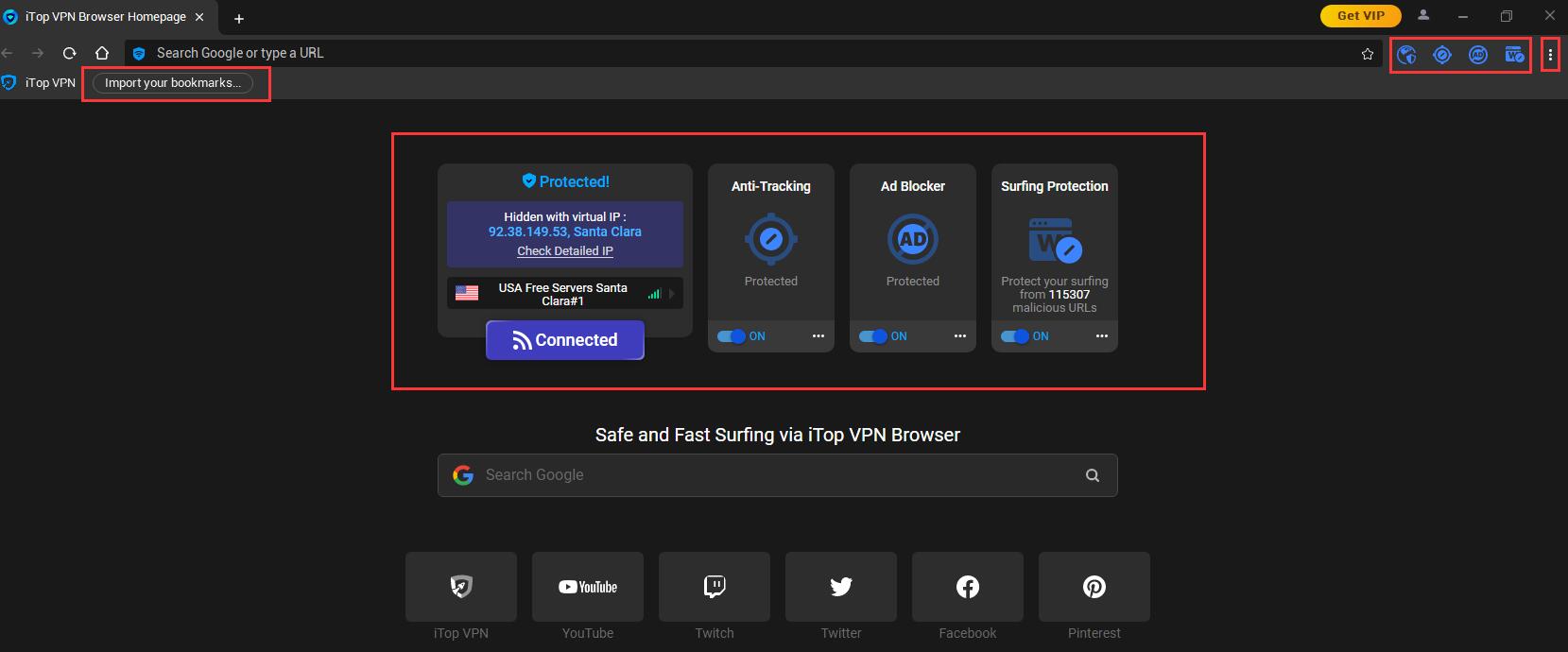The width and height of the screenshot is (1568, 652).
Task: Open a new tab with plus button
Action: (239, 18)
